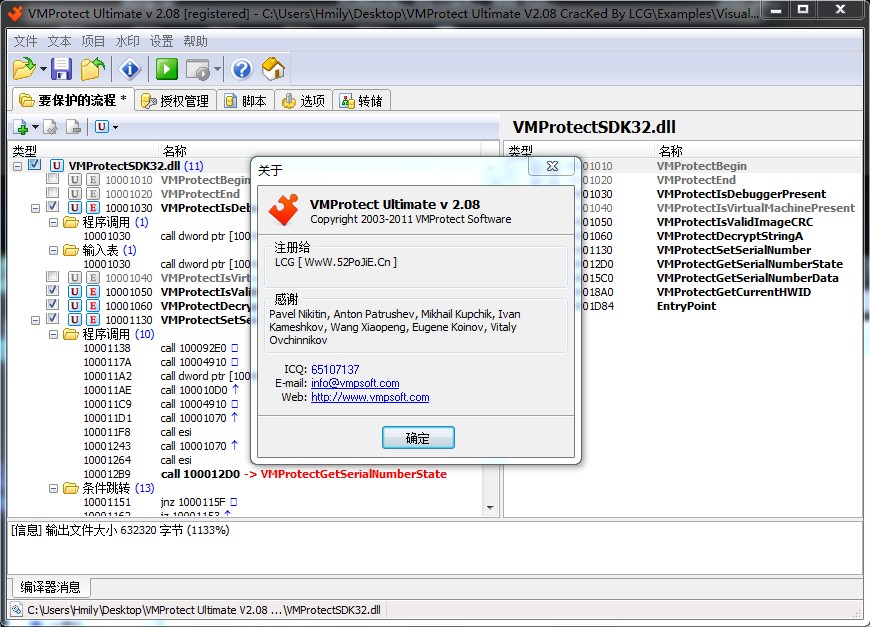This screenshot has width=870, height=627.
Task: Collapse the 条件跳转 (13) folder
Action: click(x=53, y=488)
